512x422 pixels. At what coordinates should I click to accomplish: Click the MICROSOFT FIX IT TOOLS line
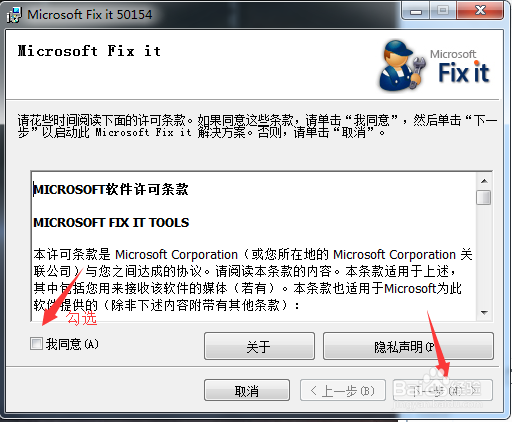click(111, 223)
